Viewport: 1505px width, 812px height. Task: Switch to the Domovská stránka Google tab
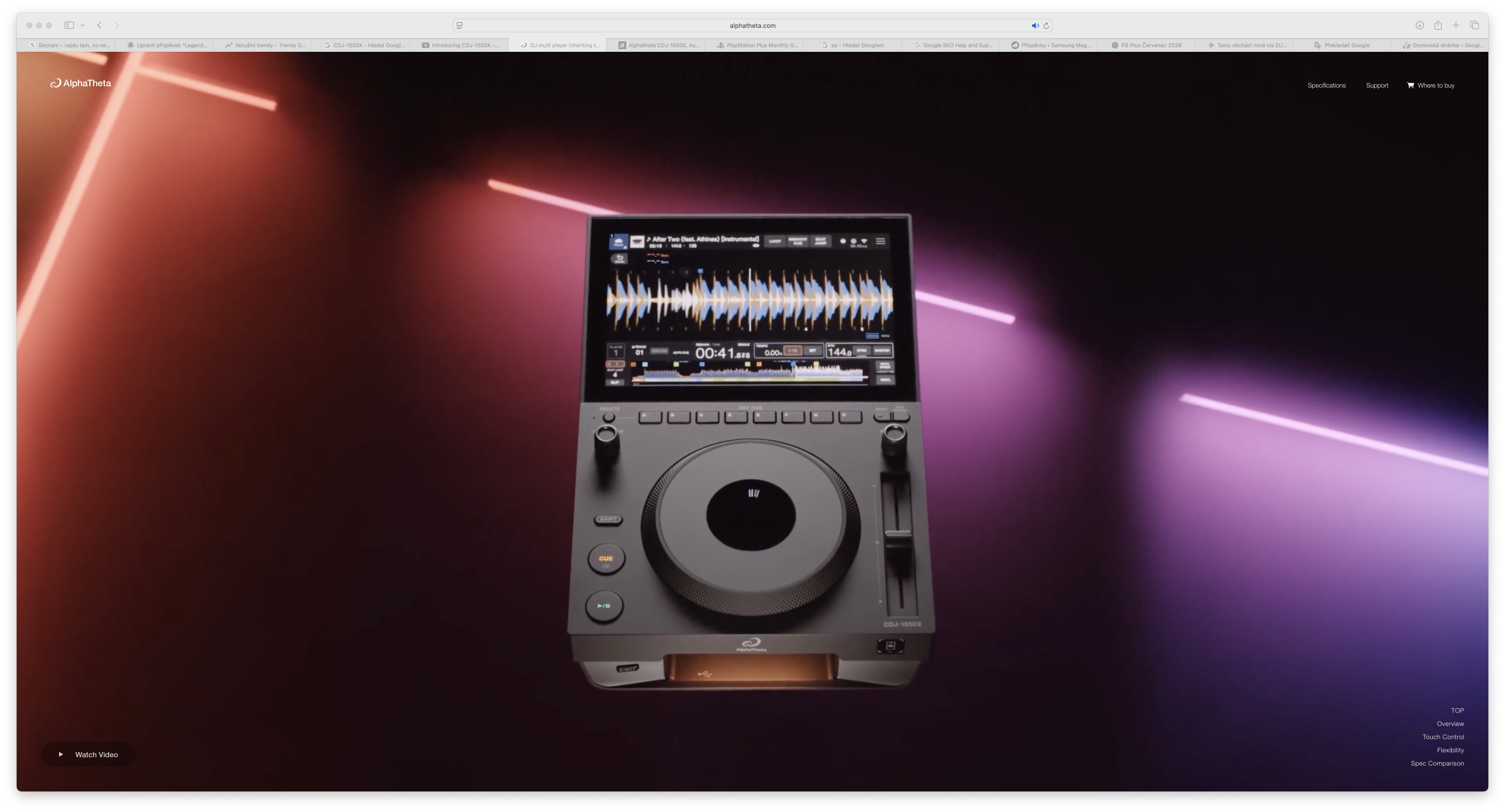click(x=1440, y=45)
